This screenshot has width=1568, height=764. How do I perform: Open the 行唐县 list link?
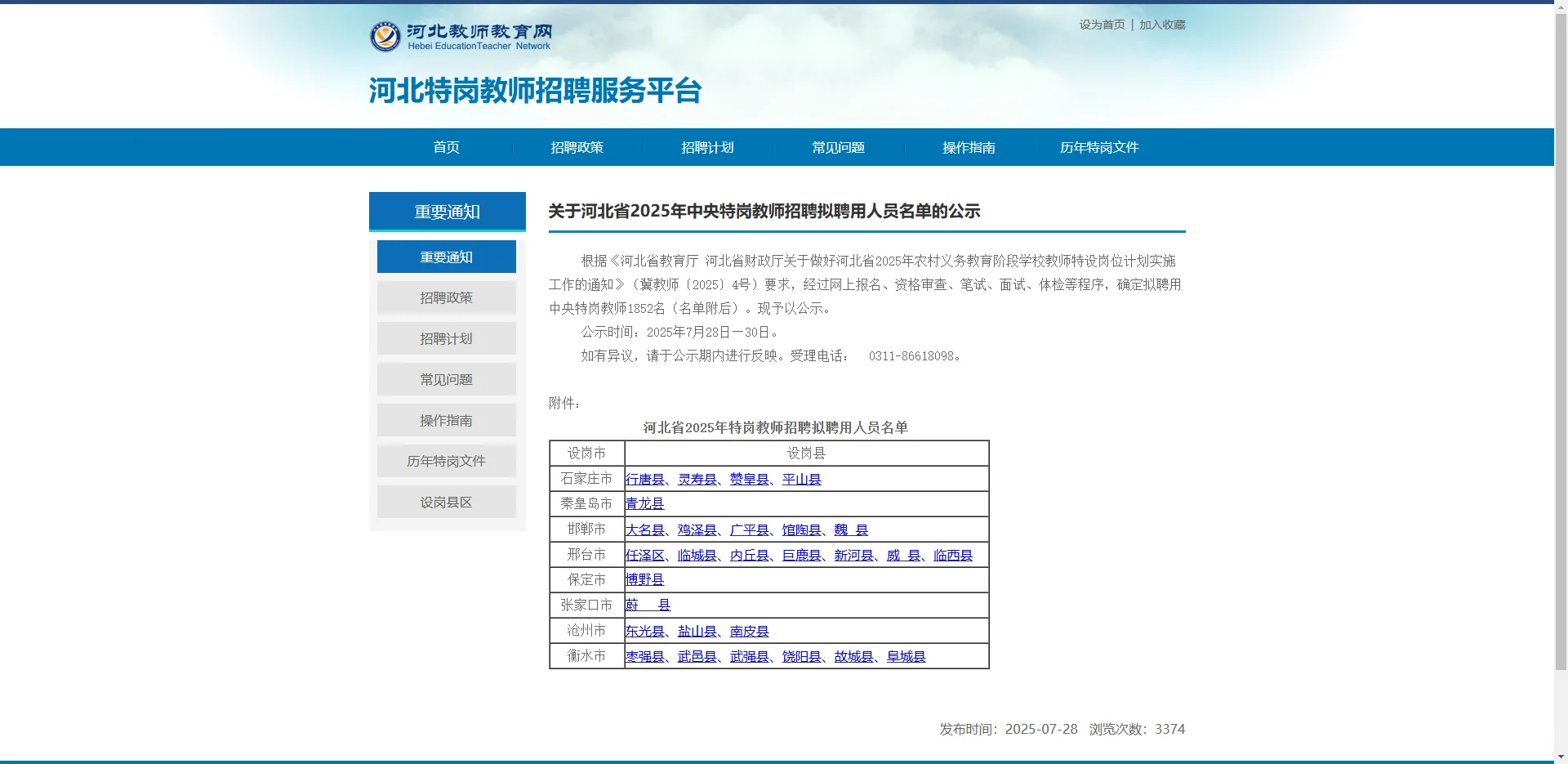pyautogui.click(x=645, y=480)
